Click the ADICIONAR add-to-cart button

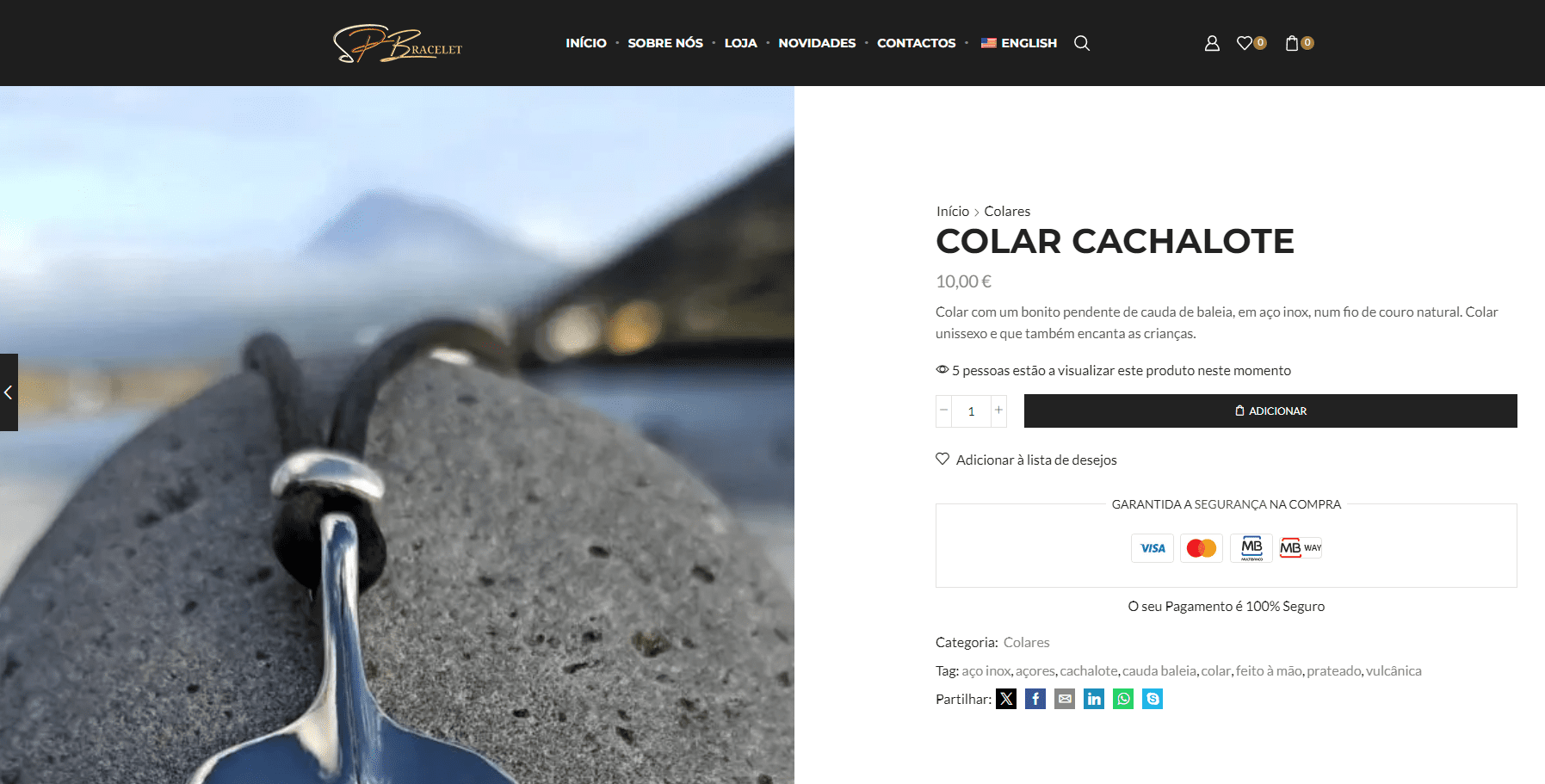(1270, 411)
